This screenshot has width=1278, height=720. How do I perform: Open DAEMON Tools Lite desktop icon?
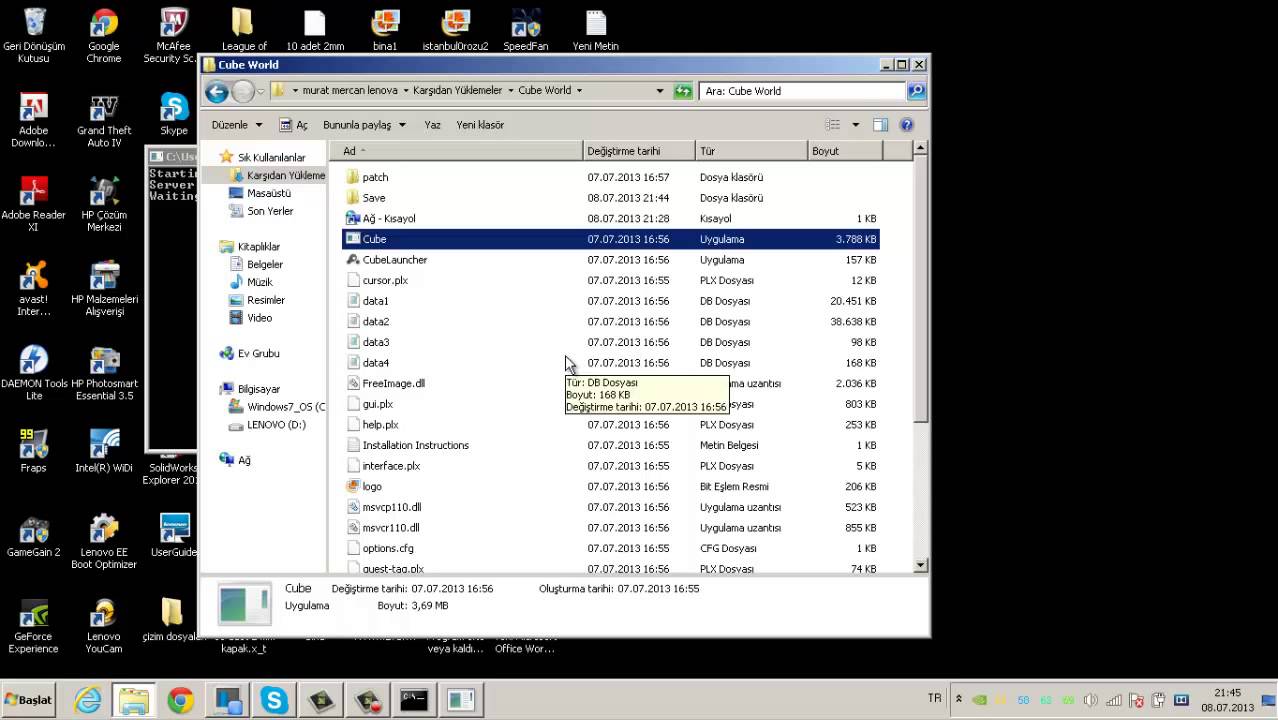pos(34,373)
